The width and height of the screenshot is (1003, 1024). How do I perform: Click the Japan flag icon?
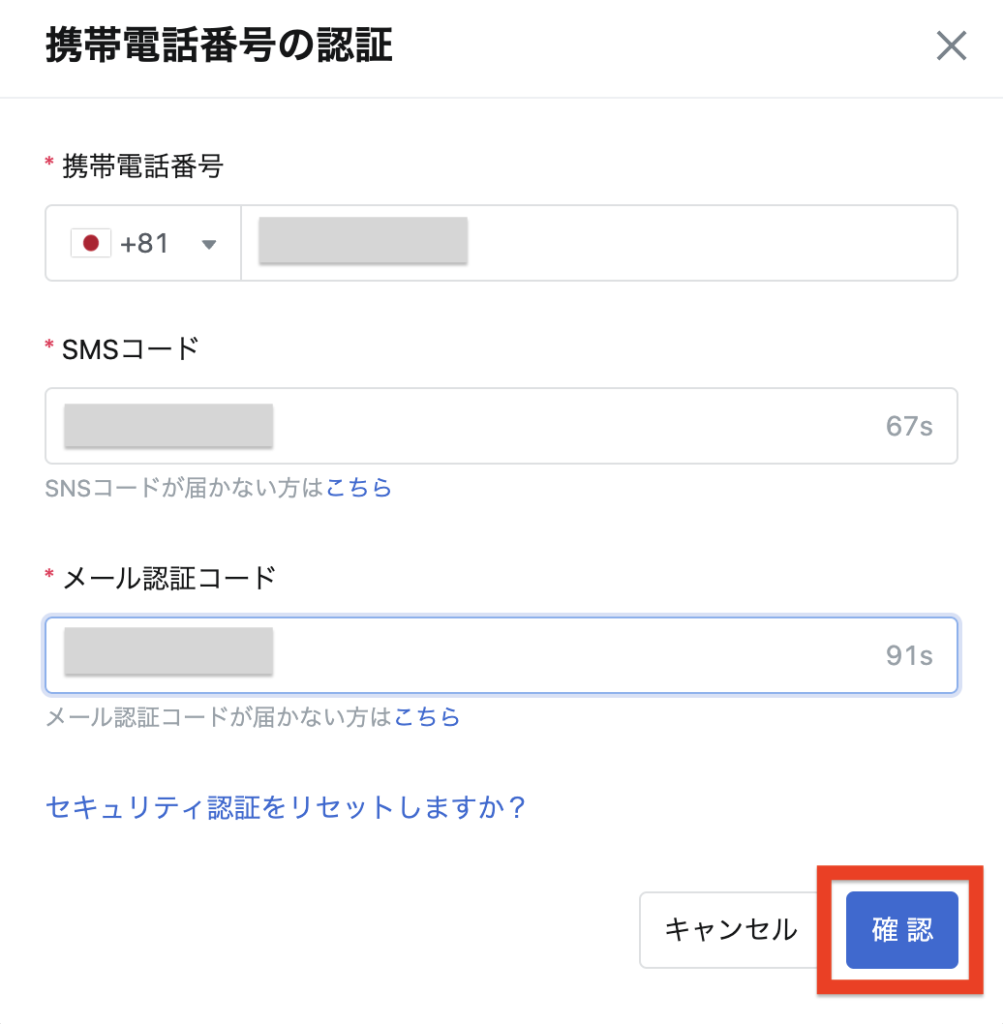tap(91, 244)
